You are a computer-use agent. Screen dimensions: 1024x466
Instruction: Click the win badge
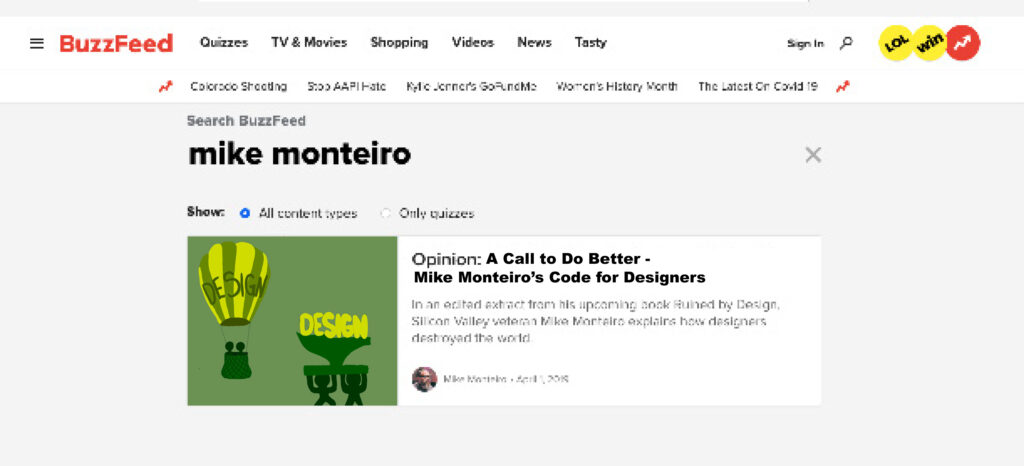tap(929, 43)
